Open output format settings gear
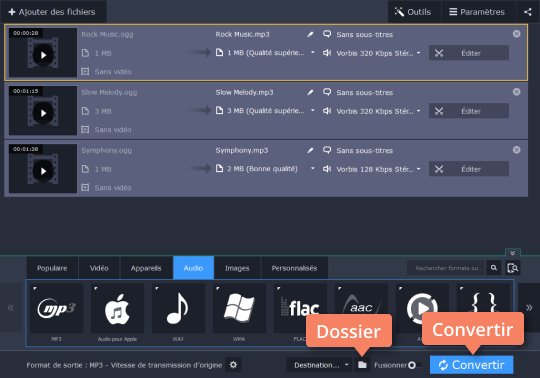540x378 pixels. 233,365
